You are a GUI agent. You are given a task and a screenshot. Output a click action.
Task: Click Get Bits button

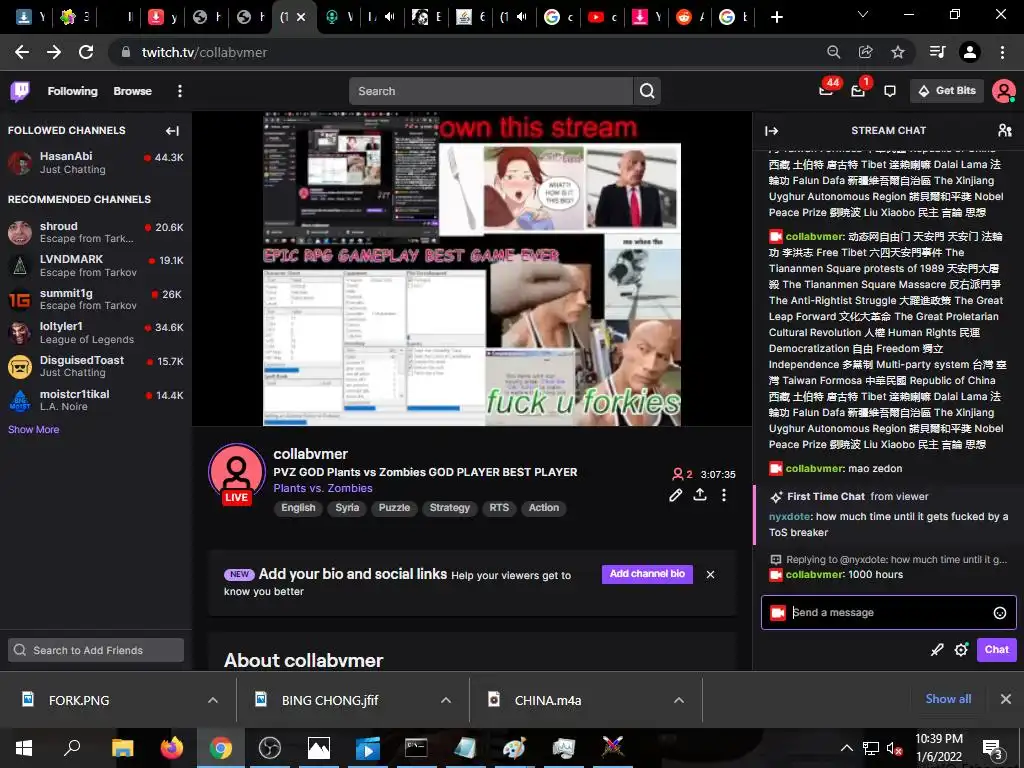[x=947, y=91]
